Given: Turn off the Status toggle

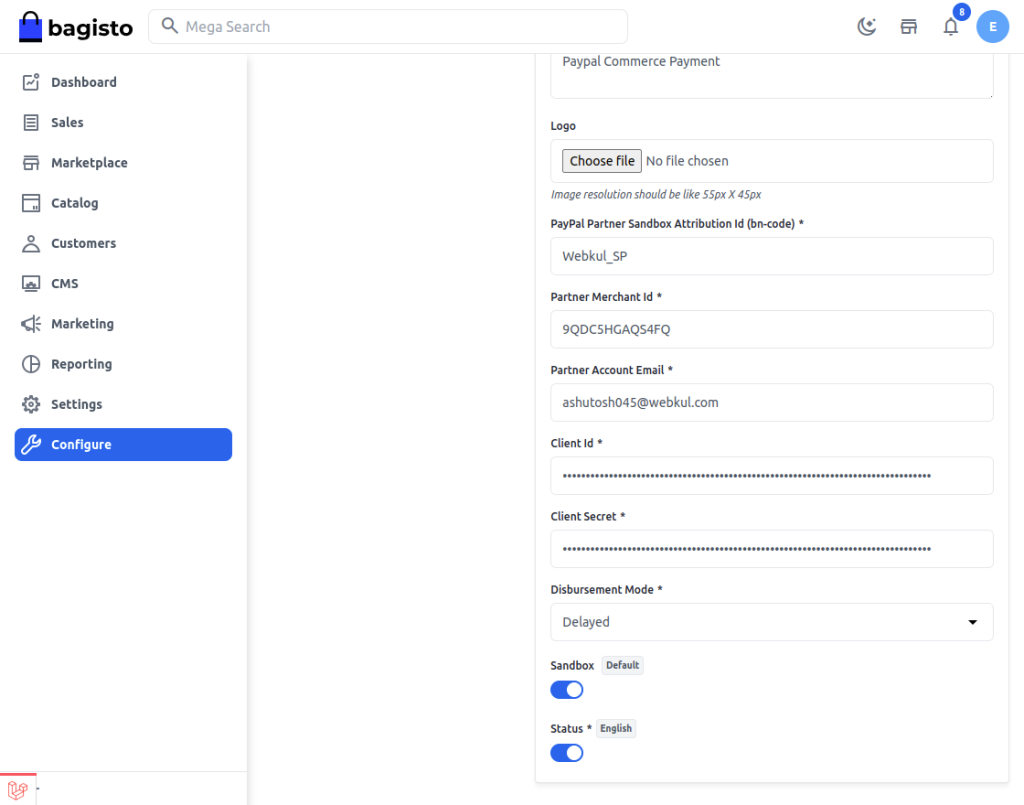Looking at the screenshot, I should (567, 753).
